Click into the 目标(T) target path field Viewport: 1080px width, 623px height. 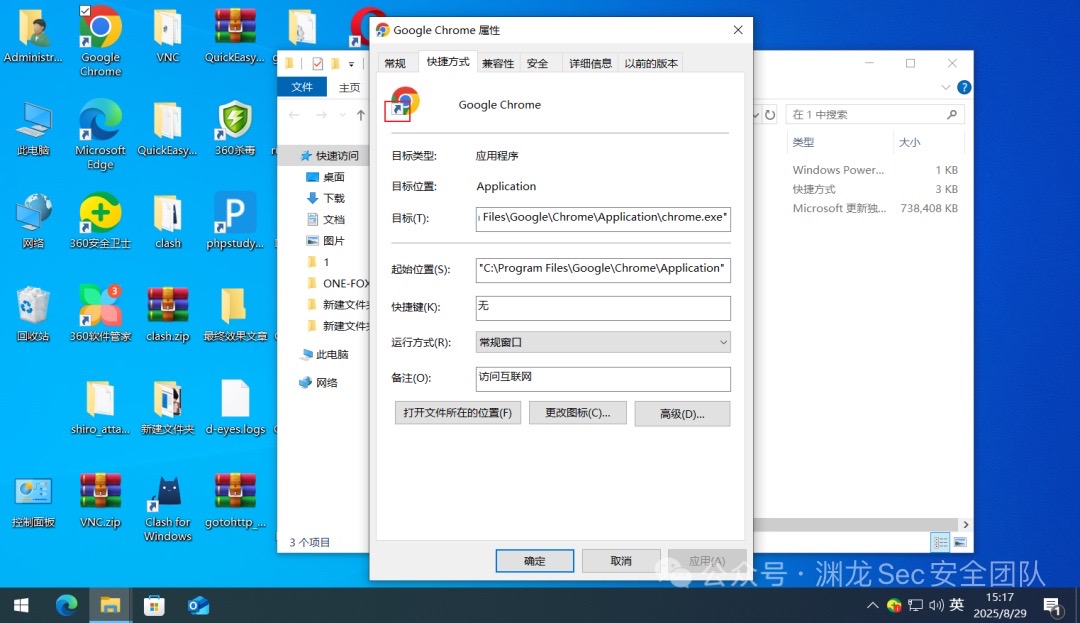[603, 218]
